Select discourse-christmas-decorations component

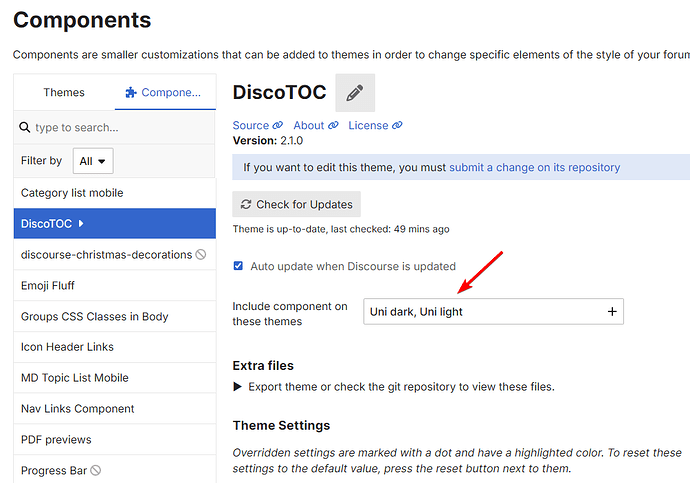pyautogui.click(x=115, y=254)
